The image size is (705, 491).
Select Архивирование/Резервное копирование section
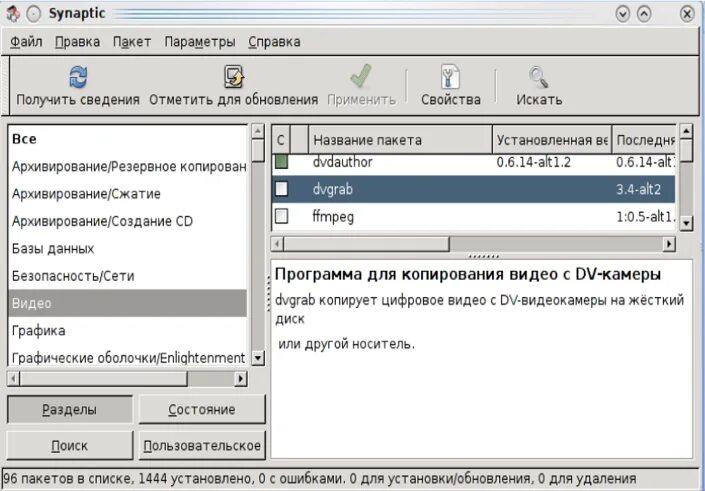(127, 166)
